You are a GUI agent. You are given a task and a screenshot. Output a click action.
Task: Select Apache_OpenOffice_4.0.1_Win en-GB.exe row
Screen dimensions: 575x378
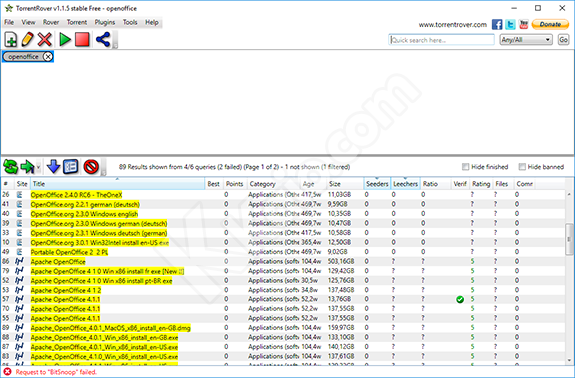pos(283,337)
